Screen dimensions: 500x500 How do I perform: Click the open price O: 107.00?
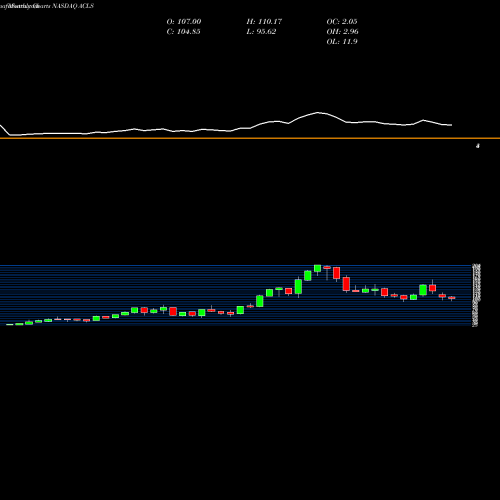(x=184, y=22)
